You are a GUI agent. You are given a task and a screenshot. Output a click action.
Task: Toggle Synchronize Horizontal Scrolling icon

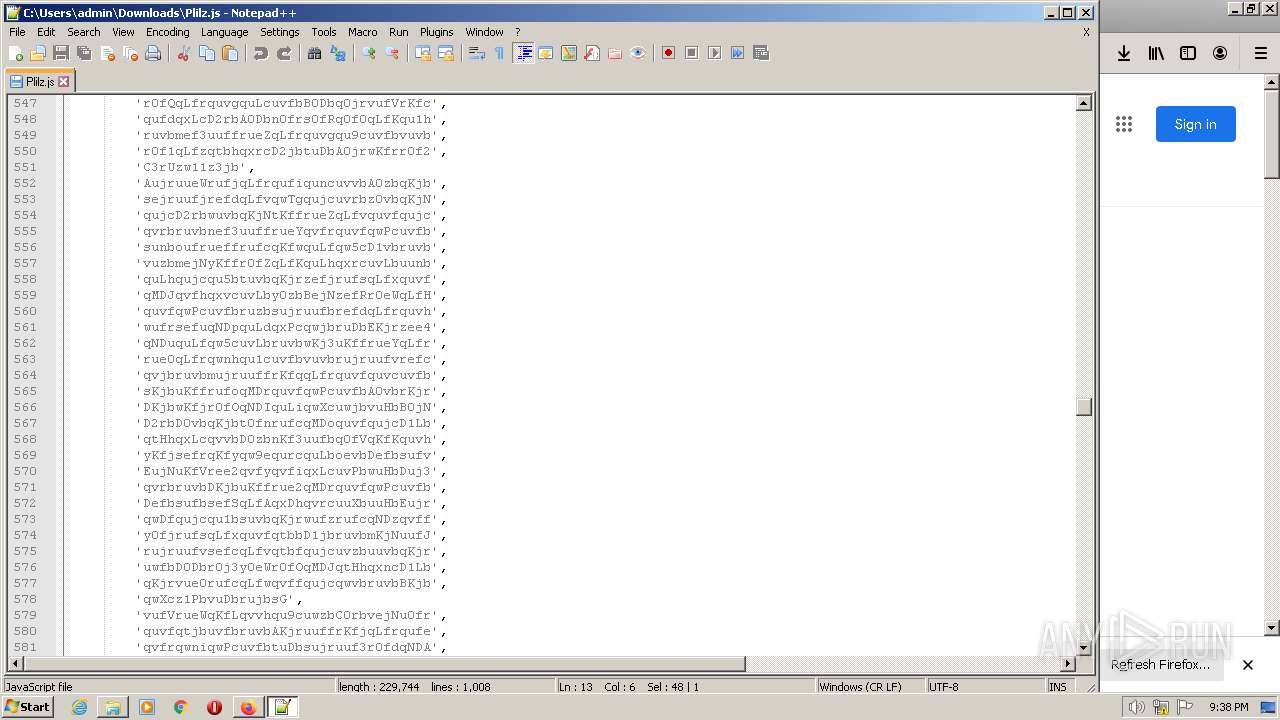click(x=446, y=53)
